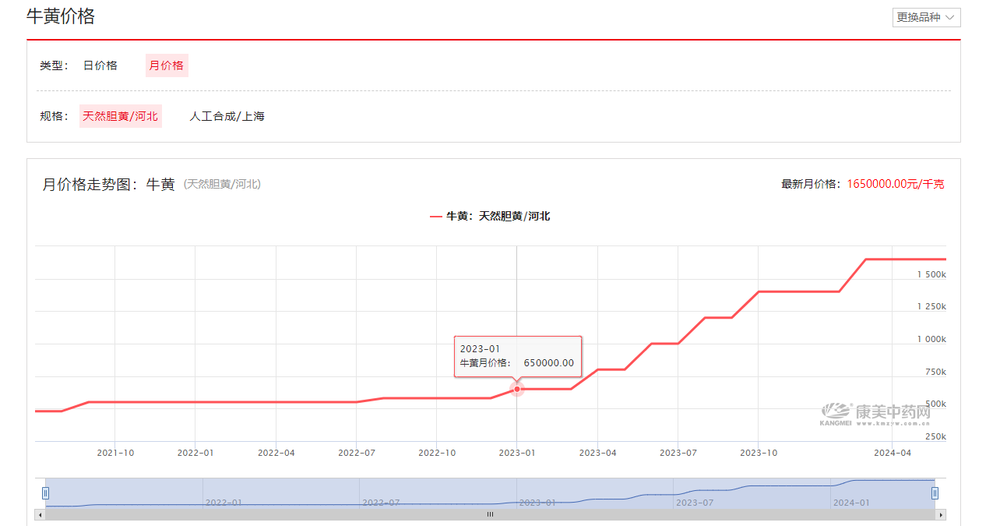Click the 1 250k y-axis label

932,307
